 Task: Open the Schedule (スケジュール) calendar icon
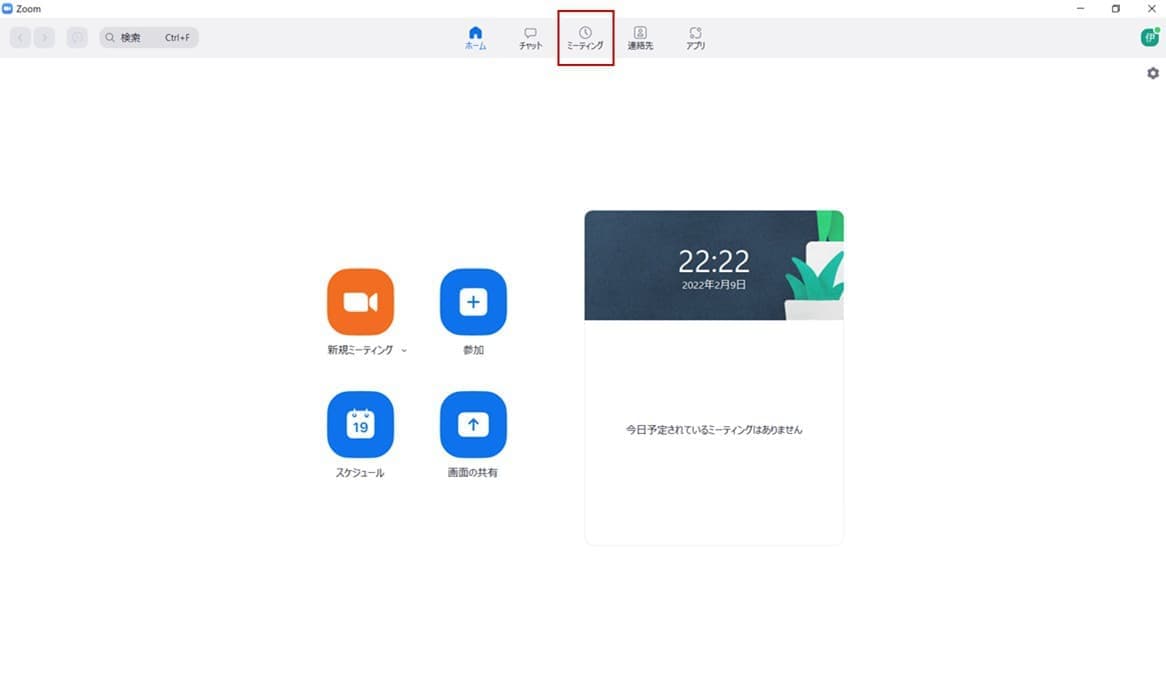pos(360,425)
